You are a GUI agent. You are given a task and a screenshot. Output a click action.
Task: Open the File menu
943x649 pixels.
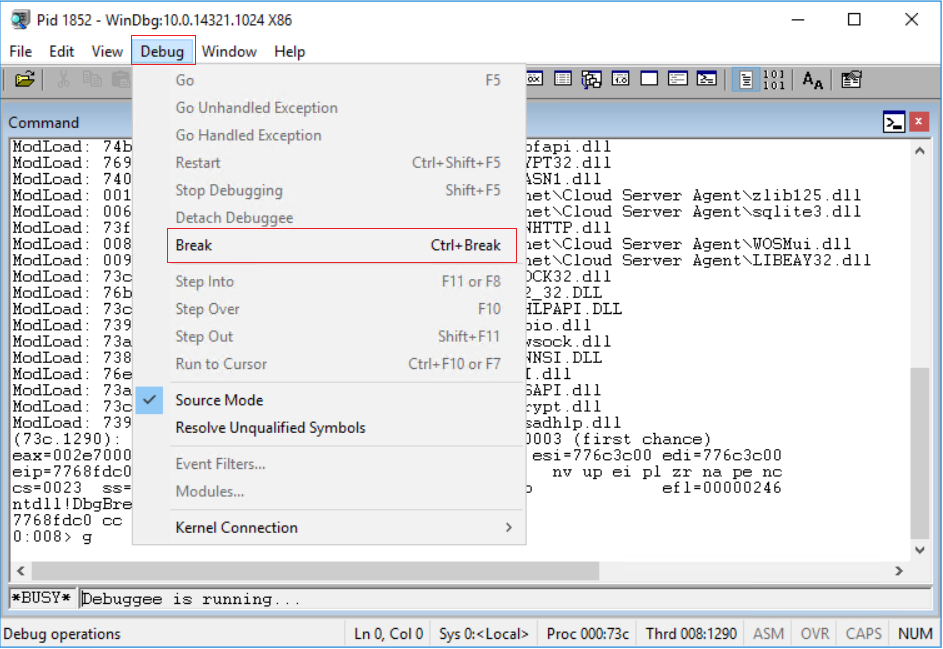click(x=20, y=51)
